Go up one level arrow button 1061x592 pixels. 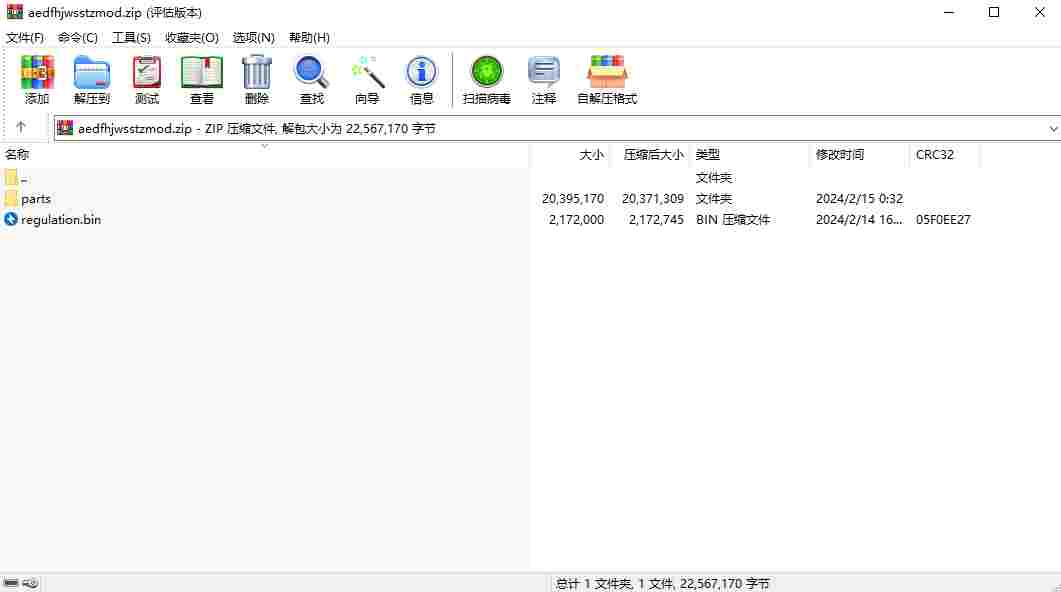click(x=21, y=127)
